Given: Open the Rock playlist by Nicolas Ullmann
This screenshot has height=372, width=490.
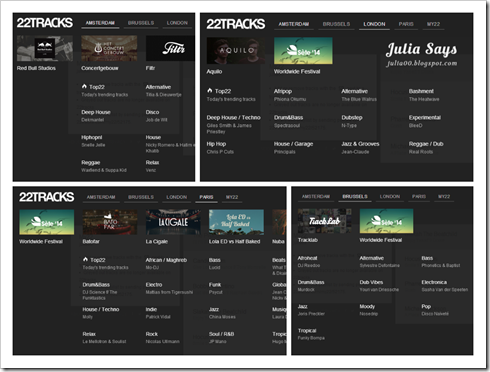Looking at the screenshot, I should click(163, 338).
